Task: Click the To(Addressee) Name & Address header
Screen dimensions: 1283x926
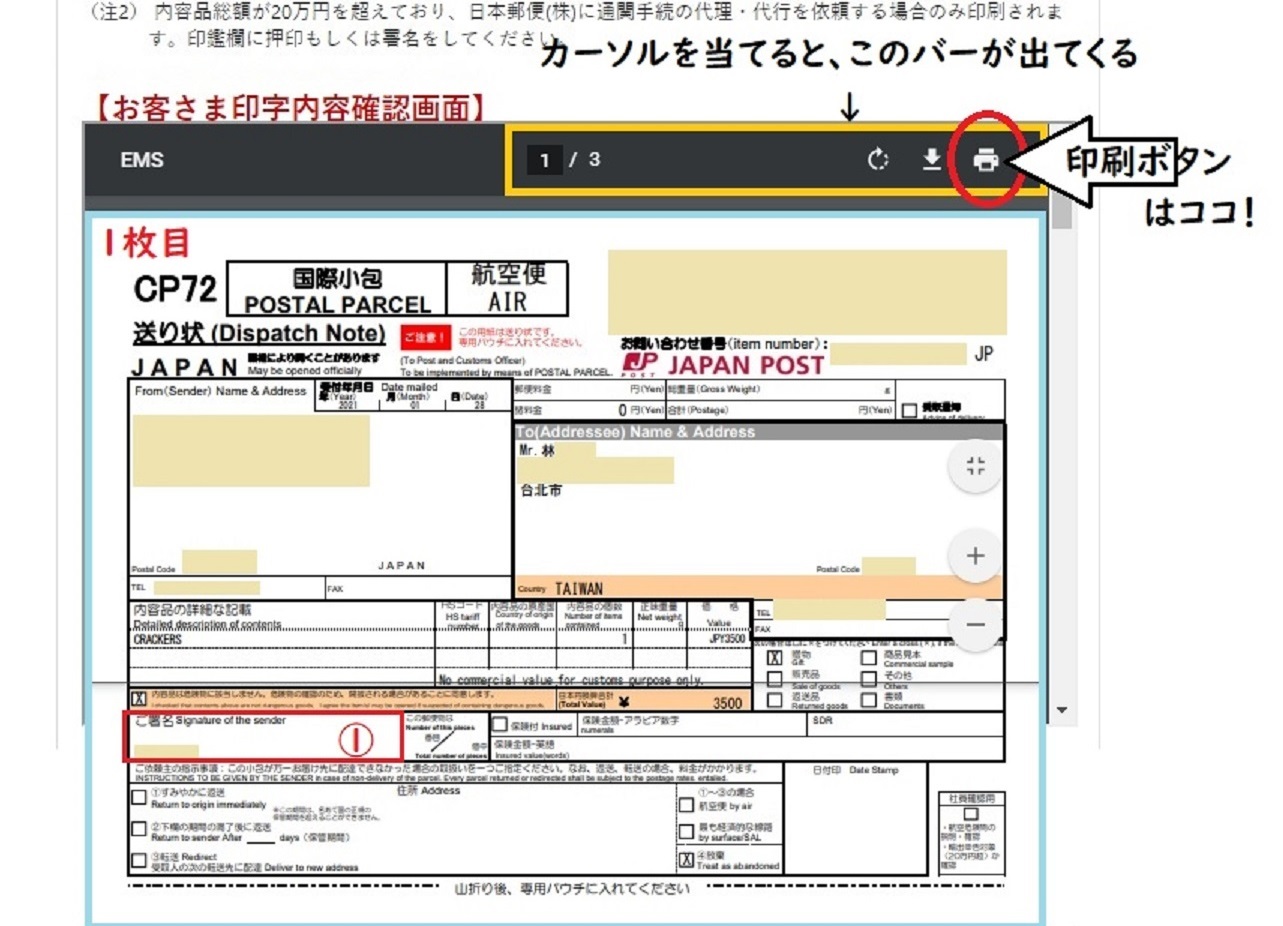Action: click(636, 432)
